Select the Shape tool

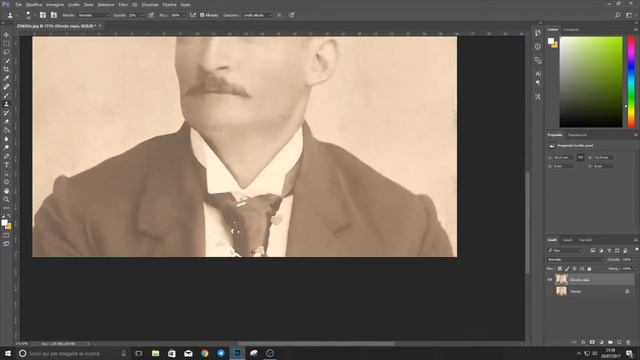(x=6, y=182)
